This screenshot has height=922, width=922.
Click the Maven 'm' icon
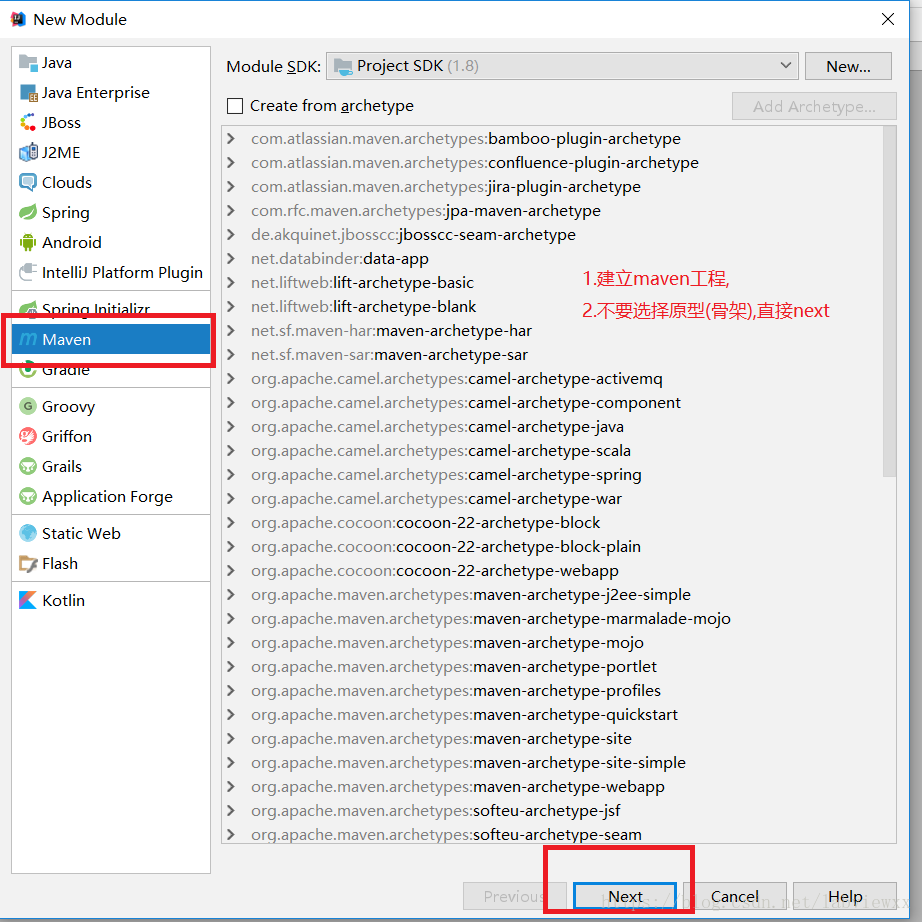28,339
